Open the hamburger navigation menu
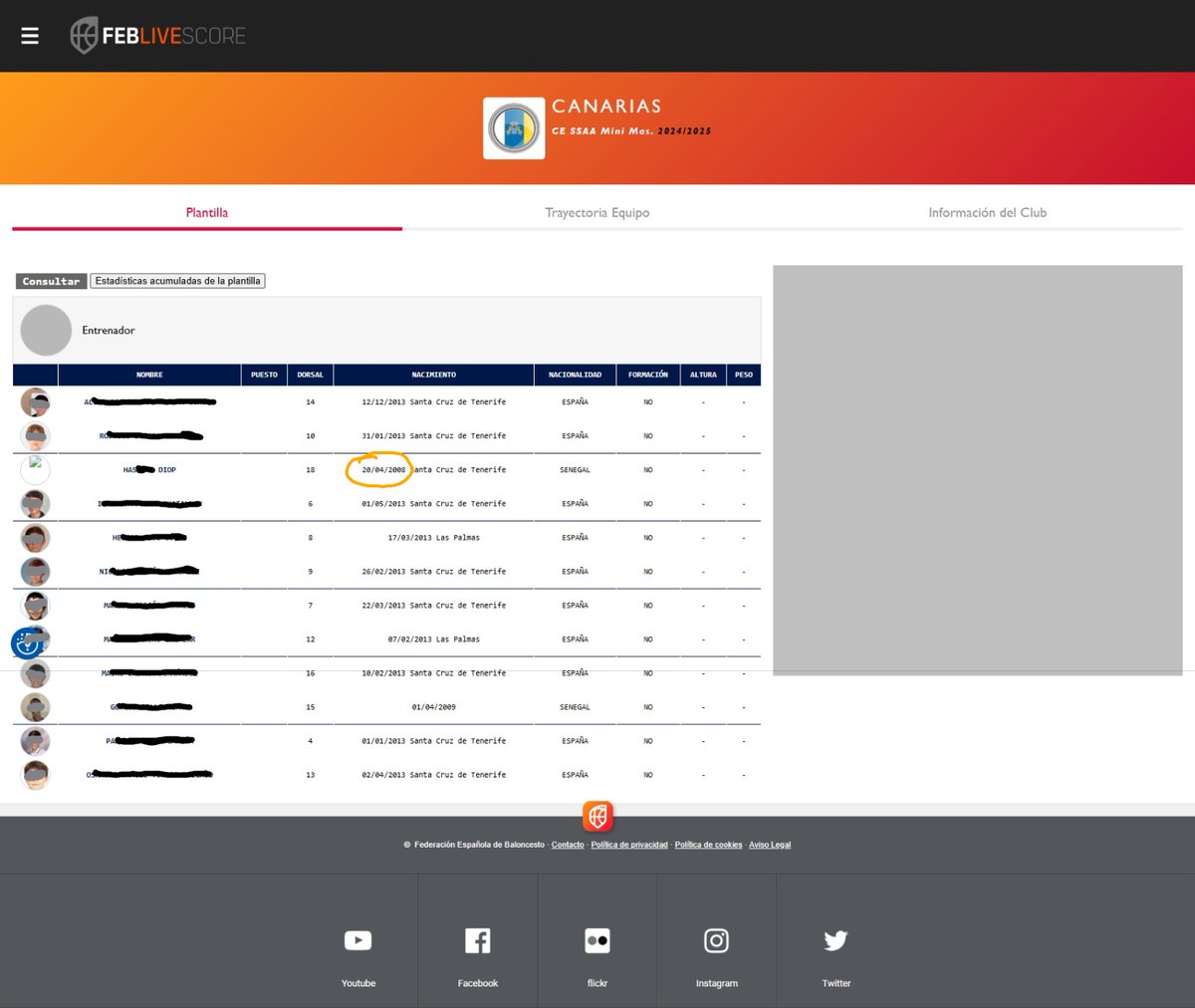This screenshot has width=1195, height=1008. 30,36
